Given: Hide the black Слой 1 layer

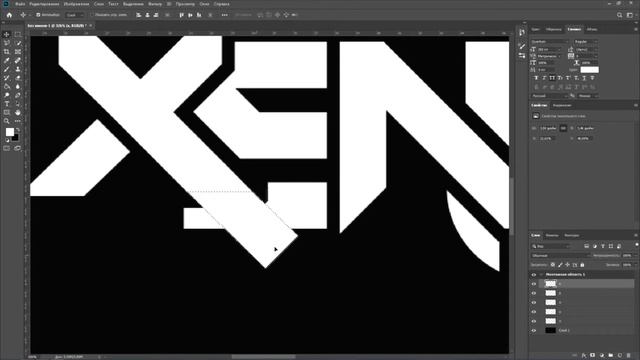Looking at the screenshot, I should (x=534, y=331).
